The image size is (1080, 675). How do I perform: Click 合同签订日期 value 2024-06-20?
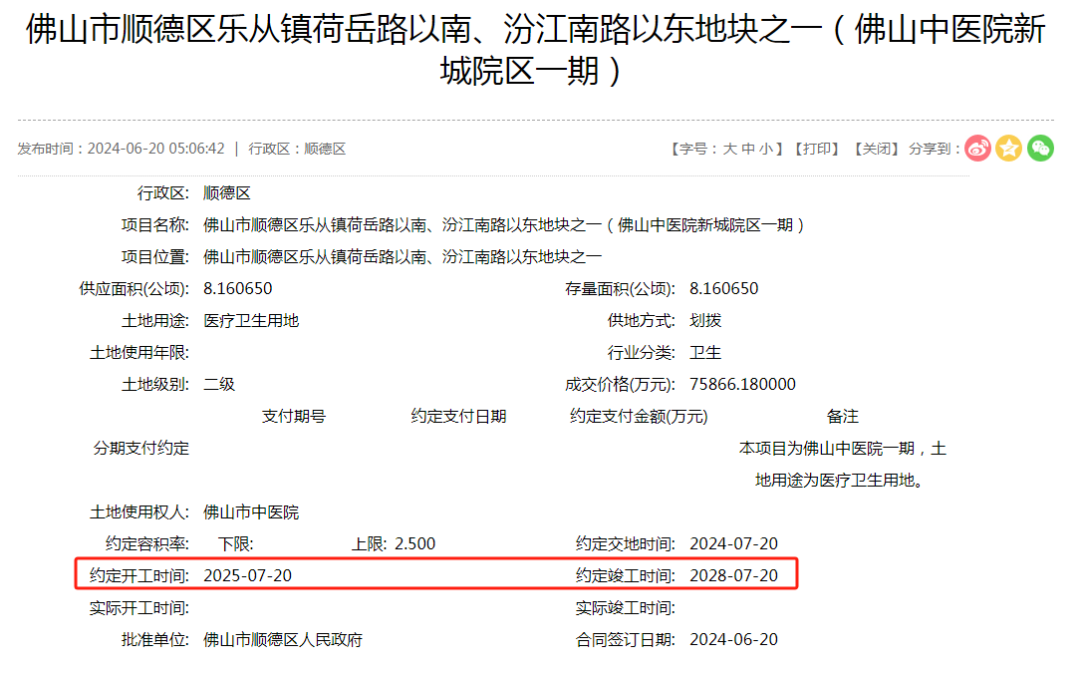click(734, 640)
